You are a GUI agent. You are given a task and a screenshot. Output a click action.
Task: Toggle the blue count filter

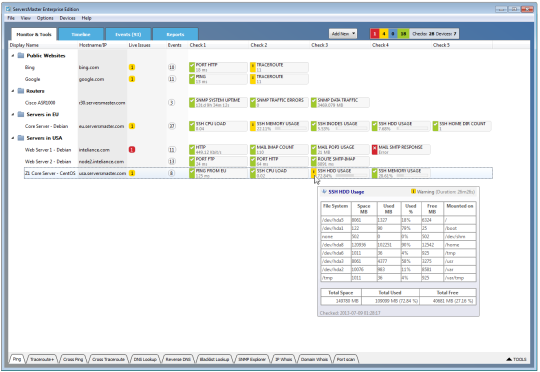[393, 34]
